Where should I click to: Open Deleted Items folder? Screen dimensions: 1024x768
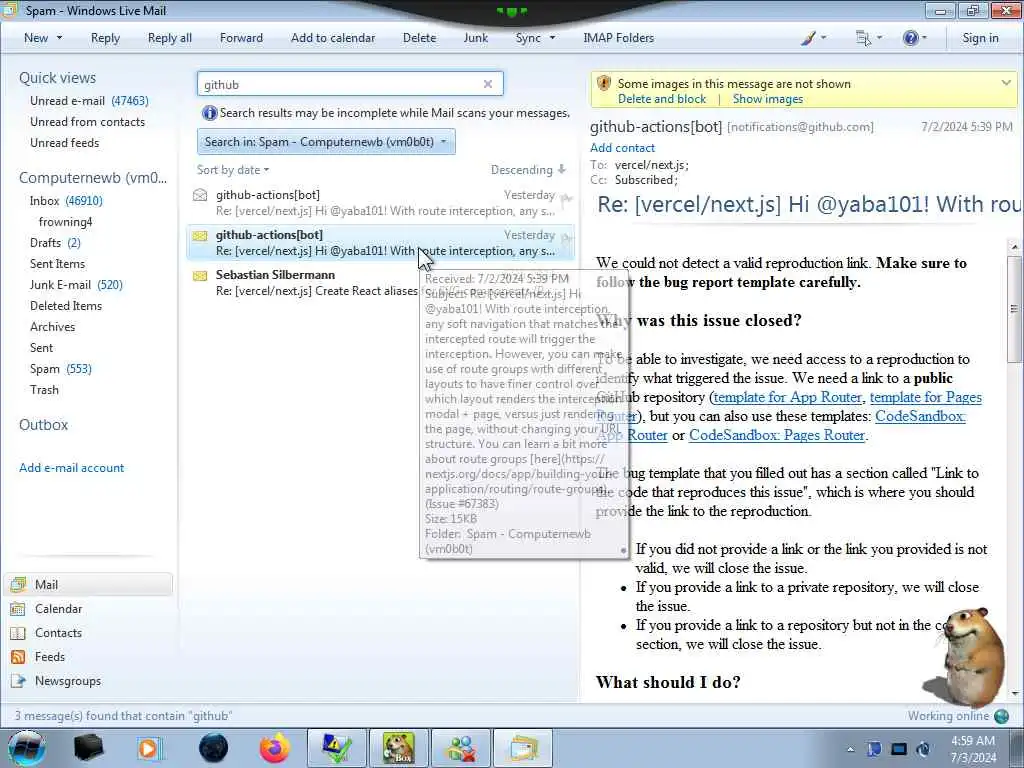66,305
